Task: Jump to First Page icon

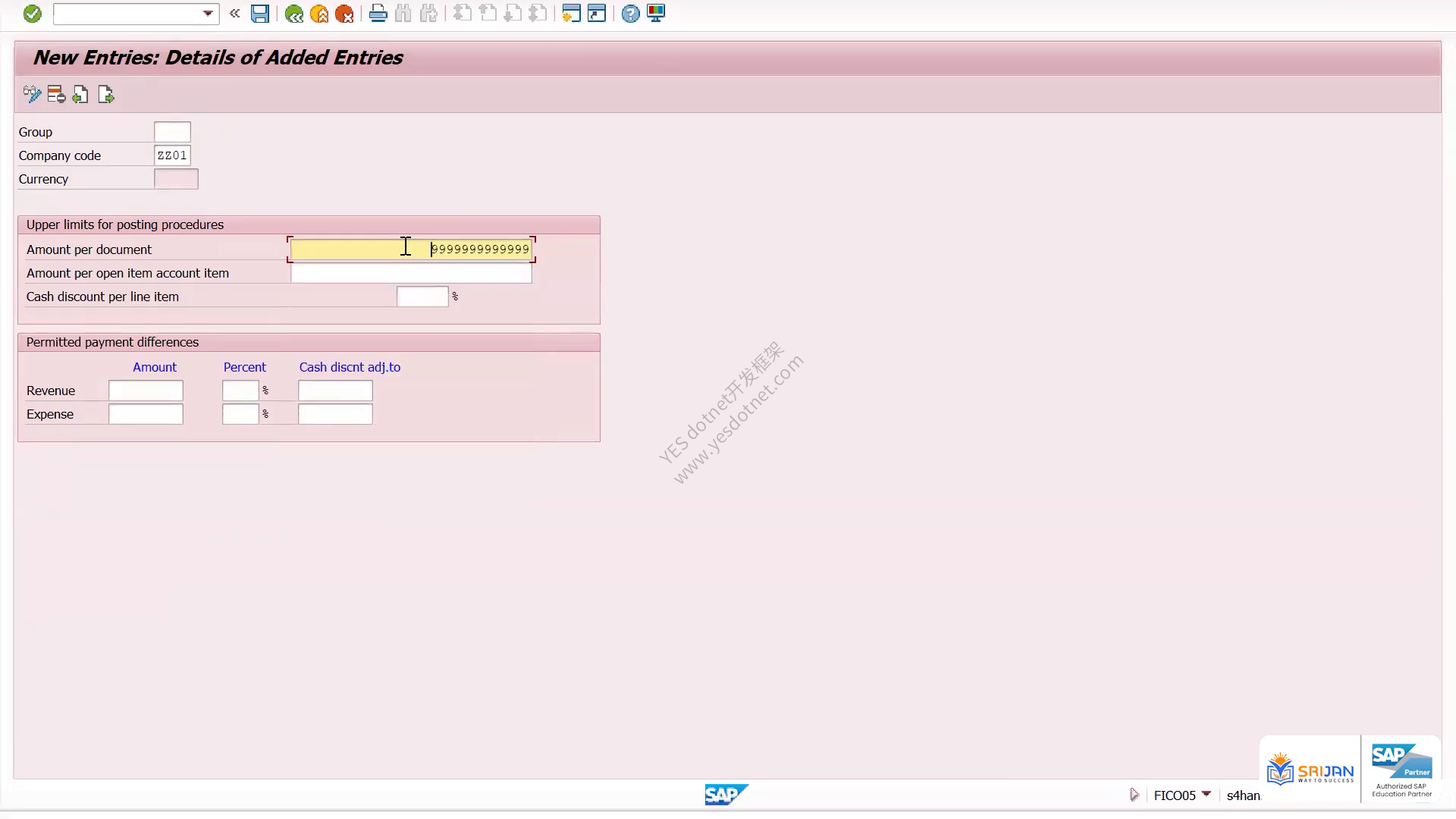Action: (x=463, y=14)
